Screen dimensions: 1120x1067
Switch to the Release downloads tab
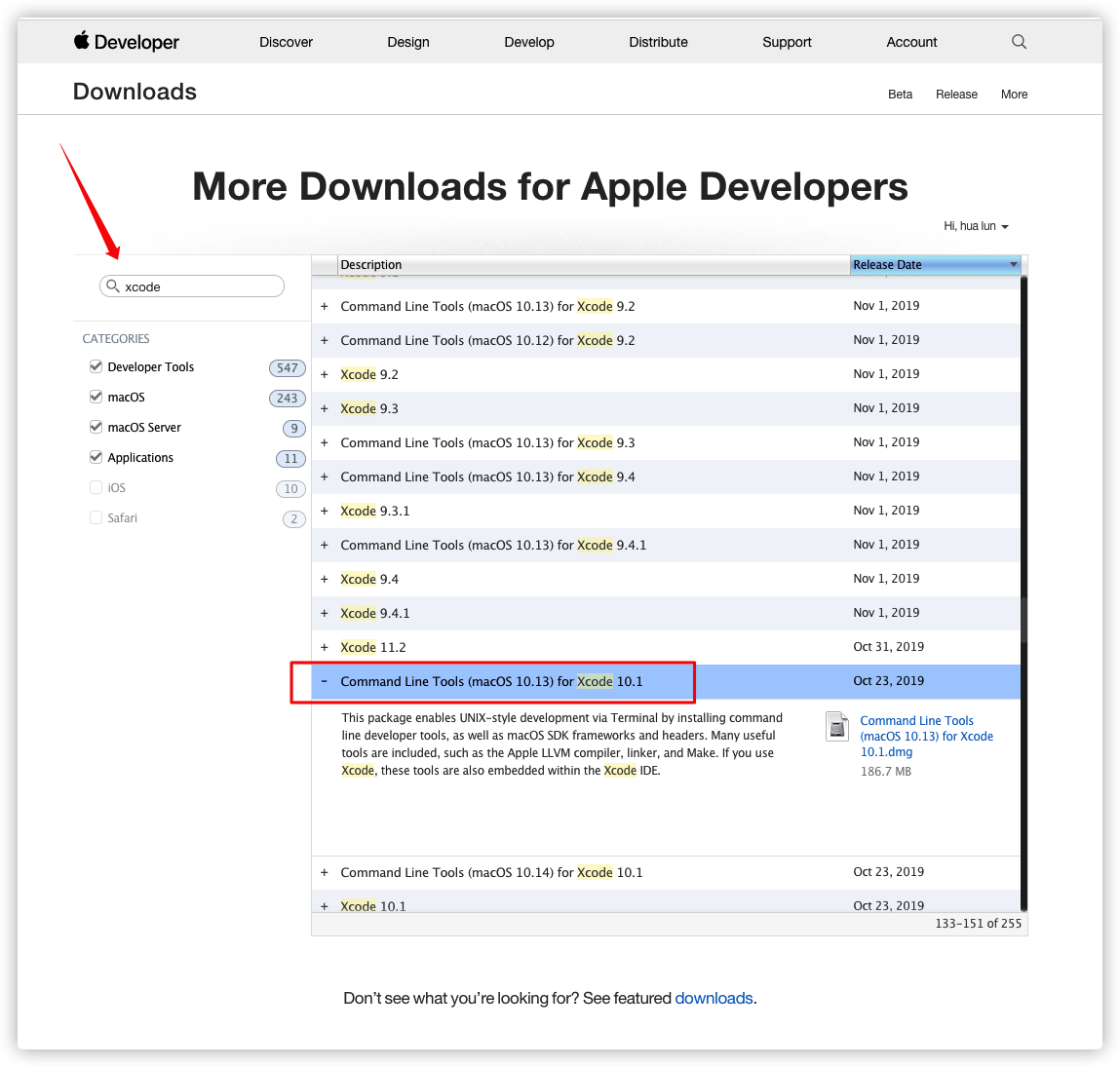(x=956, y=95)
